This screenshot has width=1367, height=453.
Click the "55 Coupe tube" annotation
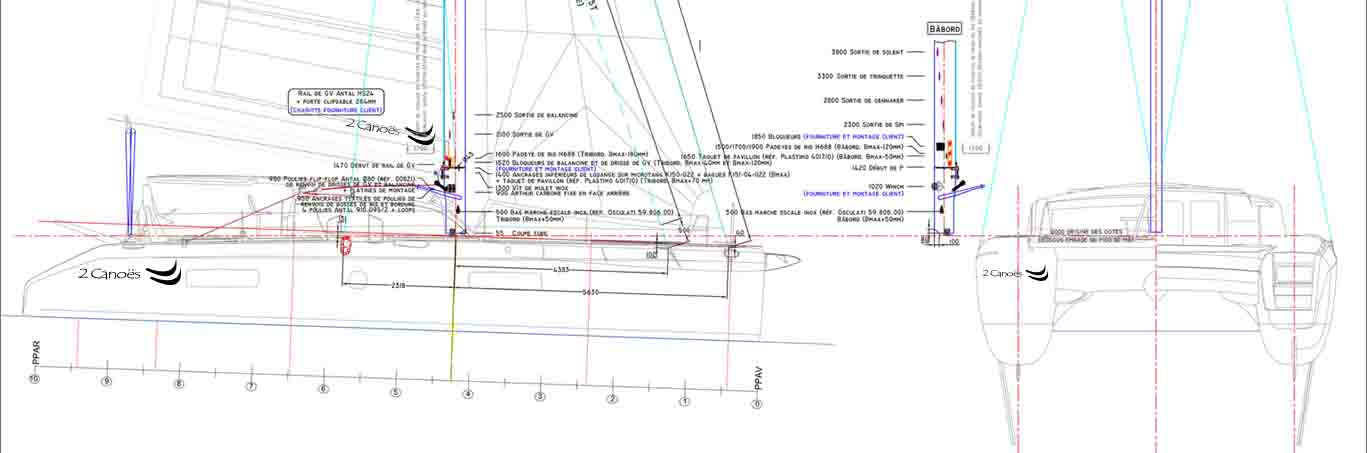[x=520, y=232]
